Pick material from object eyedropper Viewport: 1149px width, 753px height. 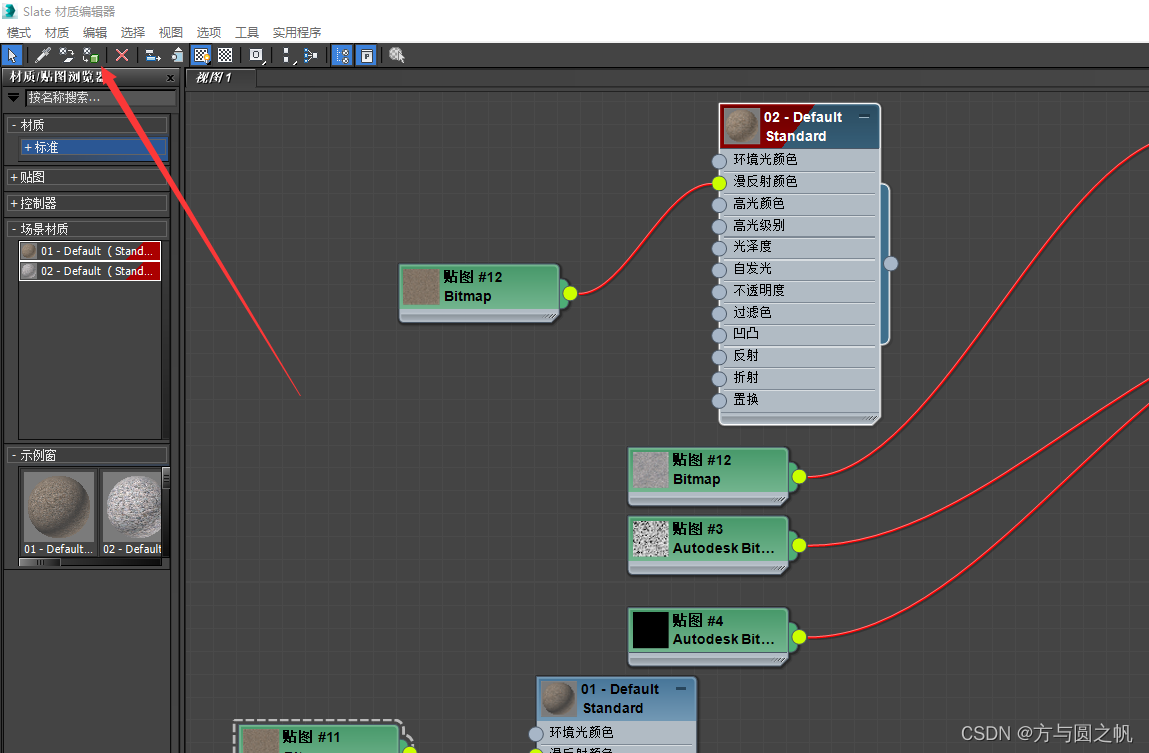42,55
